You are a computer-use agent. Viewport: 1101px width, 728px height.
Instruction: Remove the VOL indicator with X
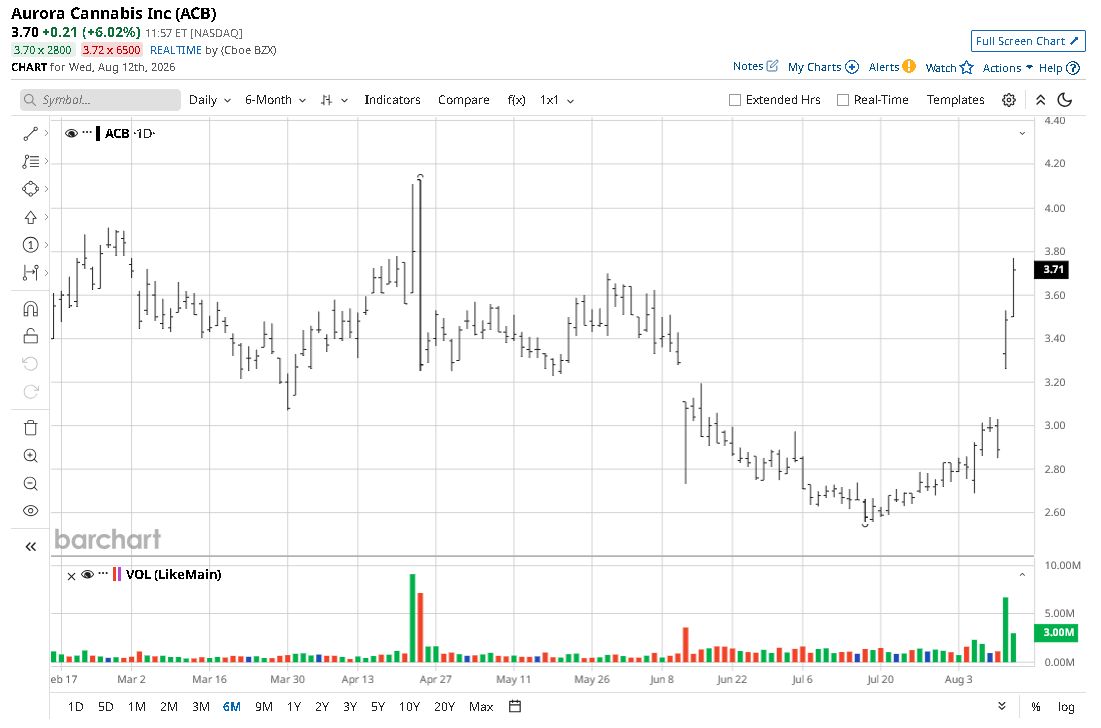pos(71,576)
